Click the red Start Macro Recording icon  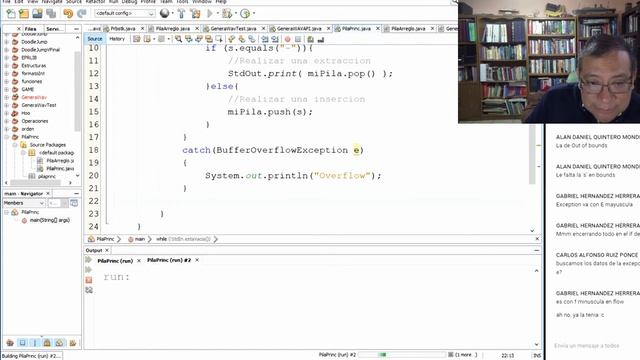click(x=287, y=39)
